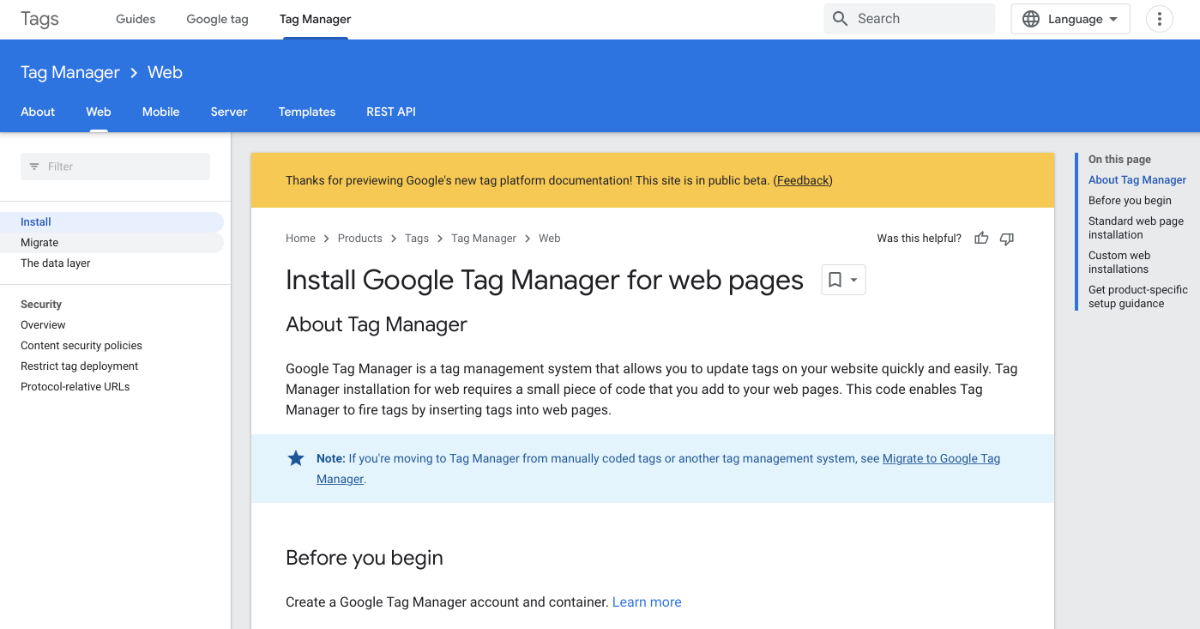Image resolution: width=1200 pixels, height=629 pixels.
Task: Click the Tags site logo text
Action: click(40, 19)
